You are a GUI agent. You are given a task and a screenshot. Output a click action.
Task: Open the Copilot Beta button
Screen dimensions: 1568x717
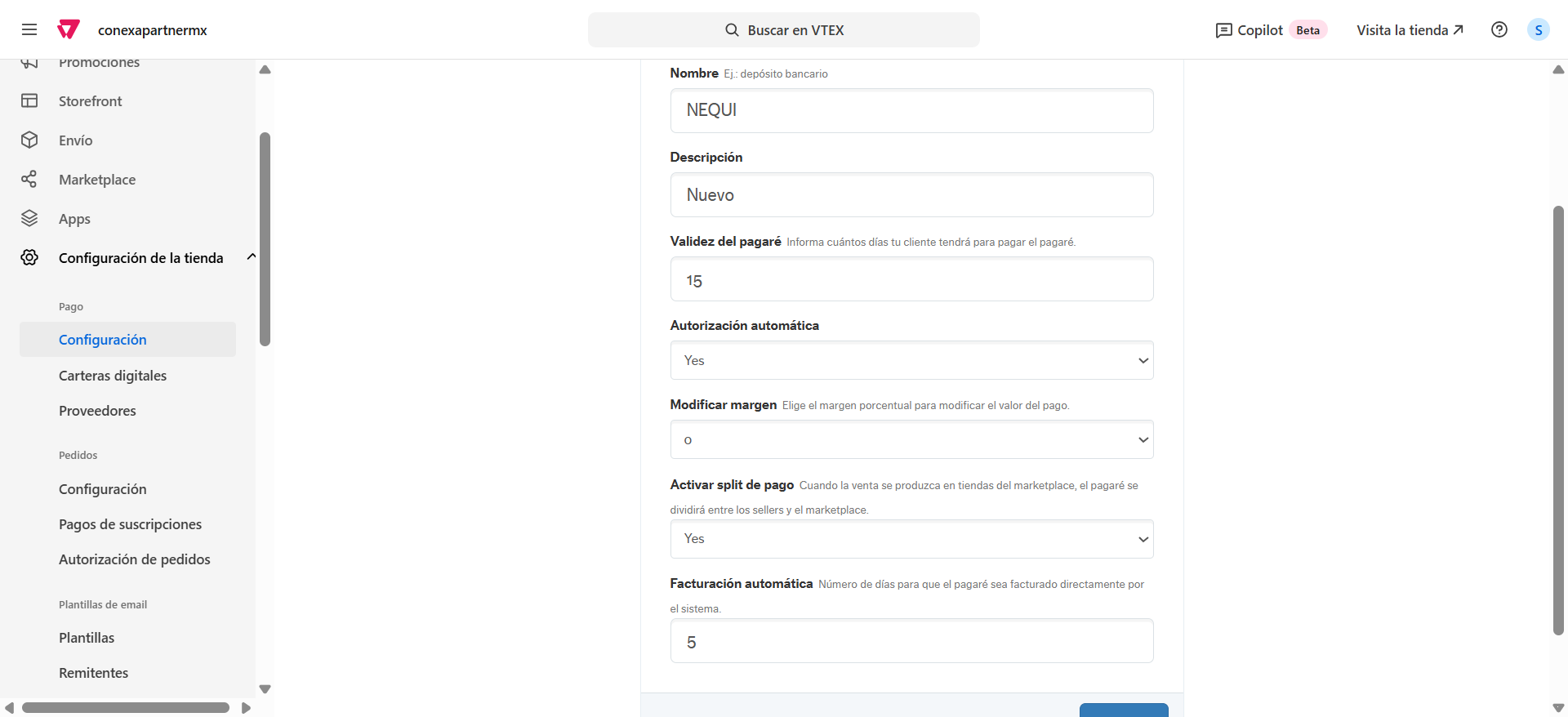click(1271, 30)
